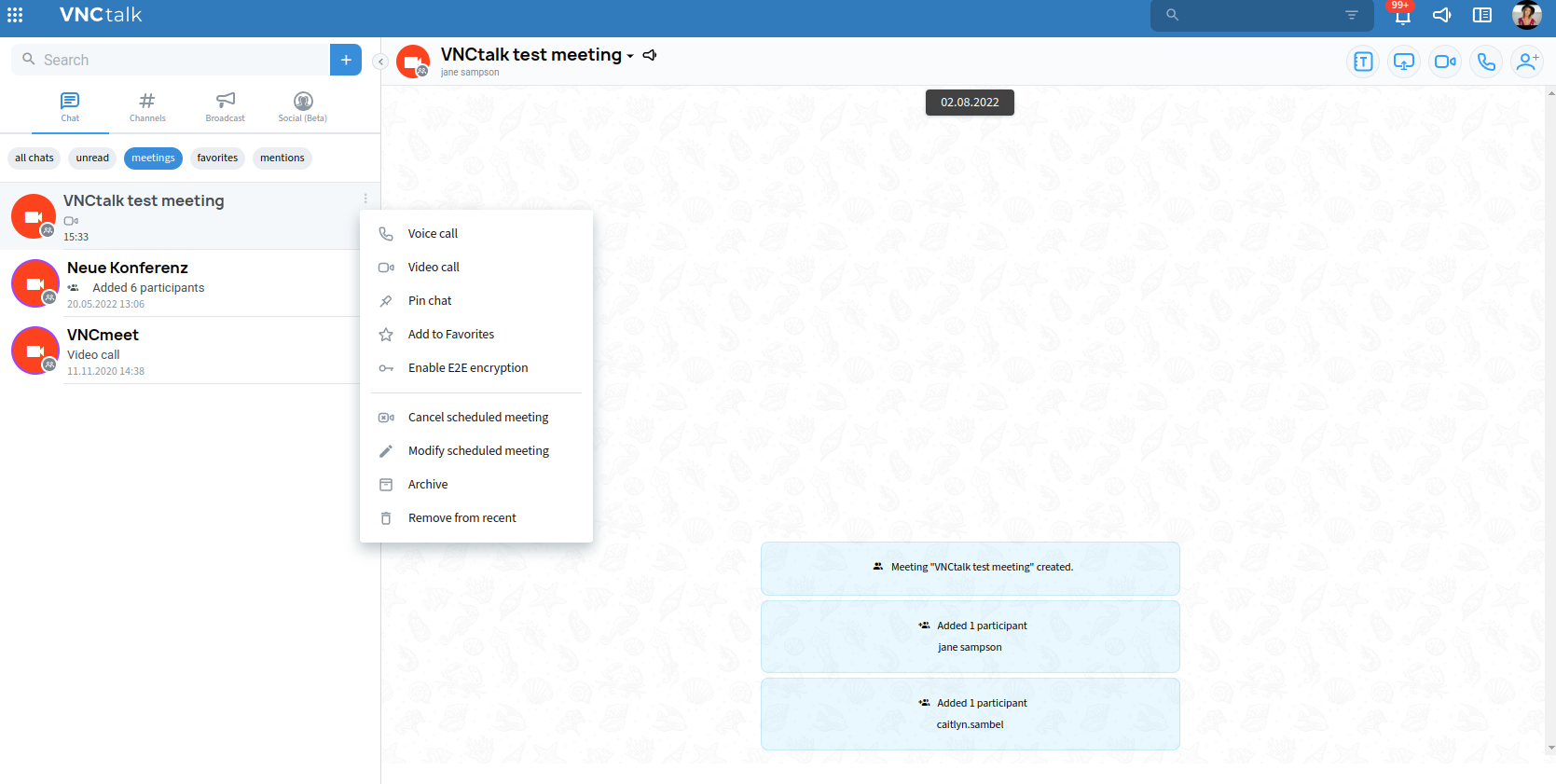This screenshot has height=784, width=1556.
Task: Open the broadcast megaphone in header
Action: point(1442,15)
